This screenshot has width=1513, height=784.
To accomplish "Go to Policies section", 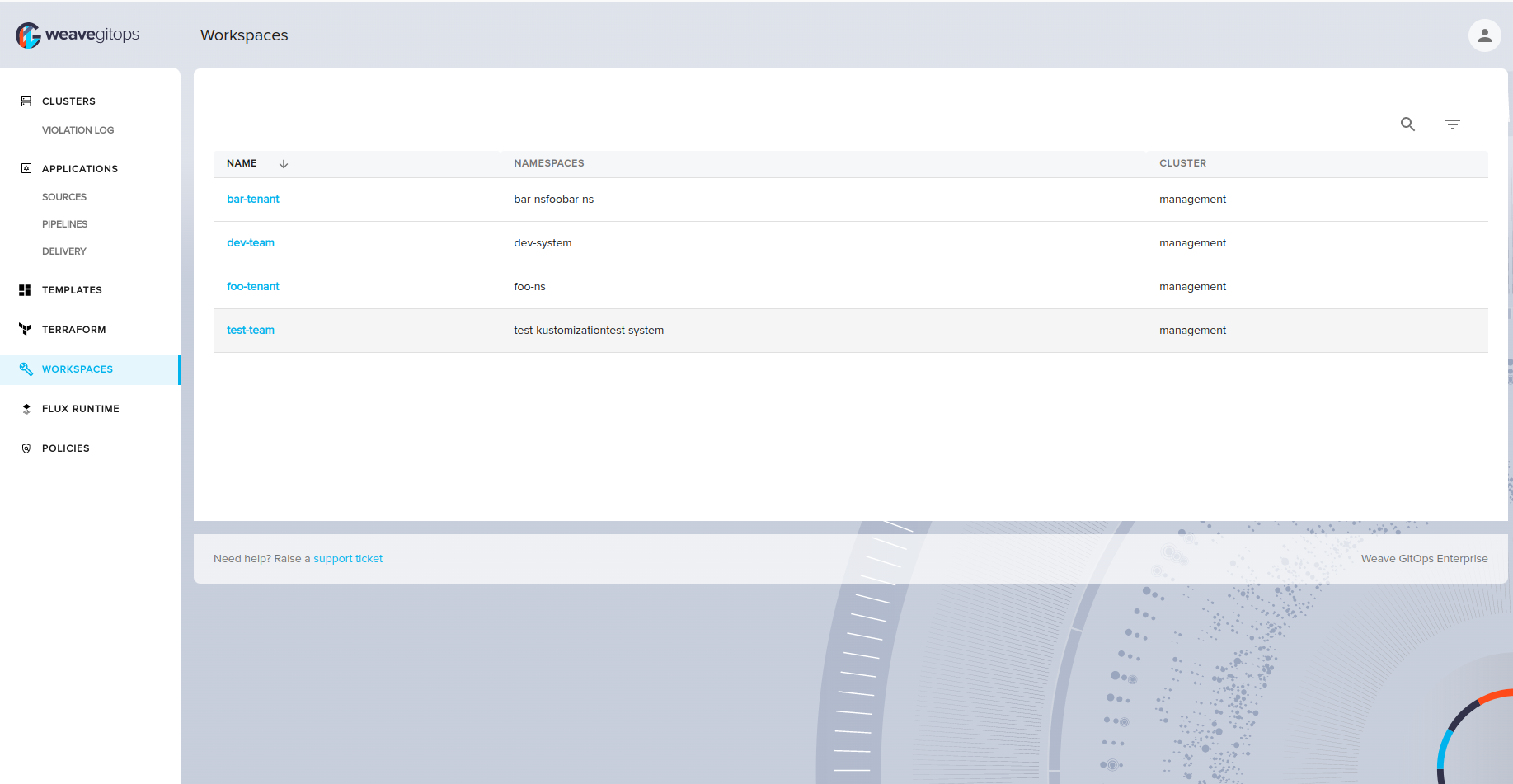I will [x=66, y=448].
